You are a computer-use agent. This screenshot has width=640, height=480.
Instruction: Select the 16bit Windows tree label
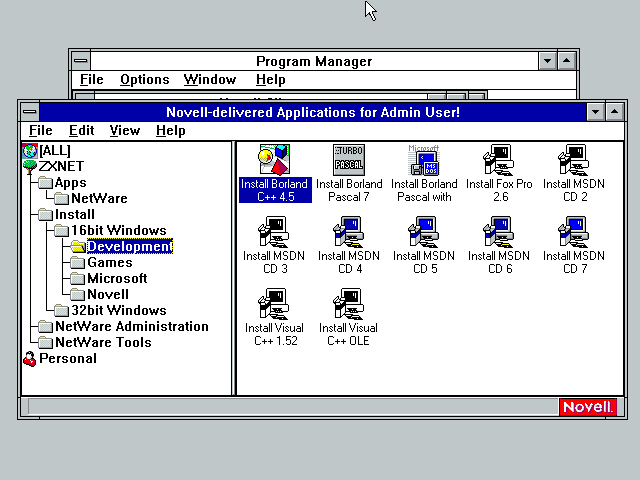[119, 231]
